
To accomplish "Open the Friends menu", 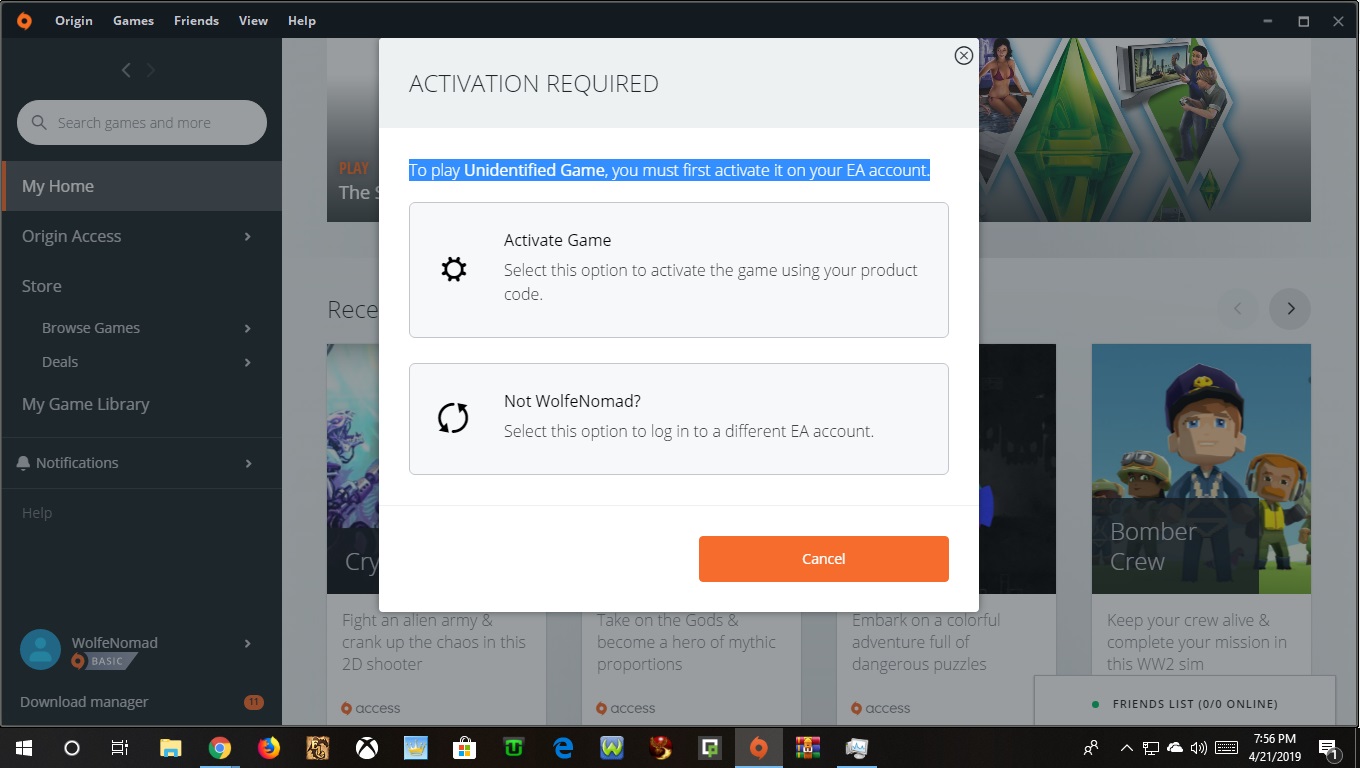I will pyautogui.click(x=196, y=20).
